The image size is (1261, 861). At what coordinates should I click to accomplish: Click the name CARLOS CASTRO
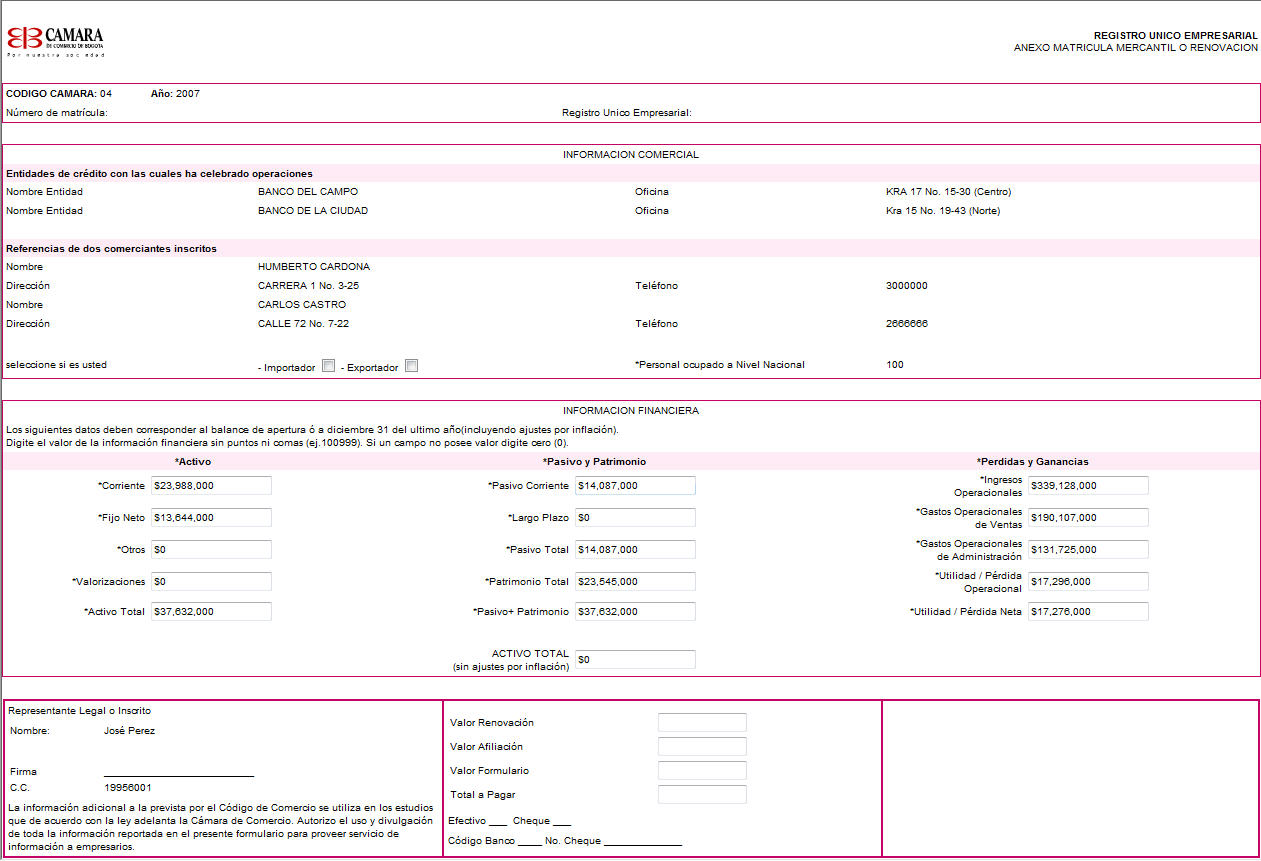click(302, 305)
